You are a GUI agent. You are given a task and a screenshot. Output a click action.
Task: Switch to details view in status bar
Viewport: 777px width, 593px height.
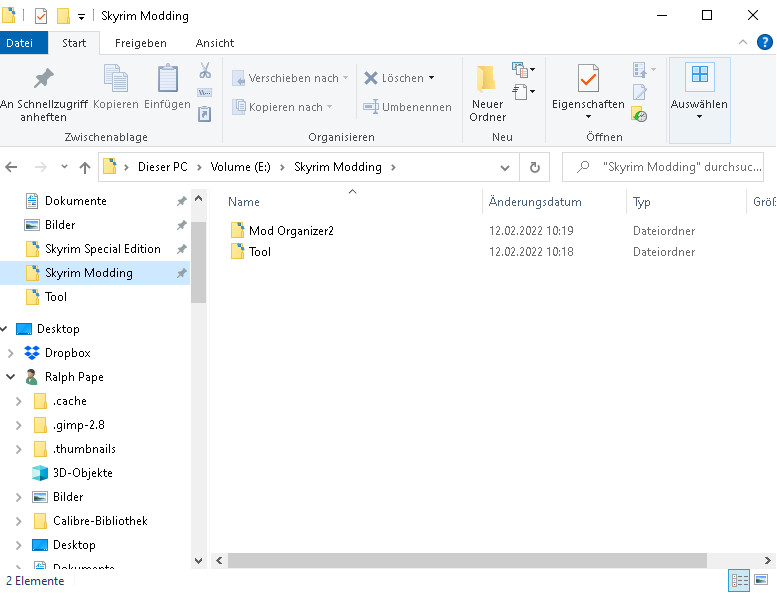click(740, 580)
